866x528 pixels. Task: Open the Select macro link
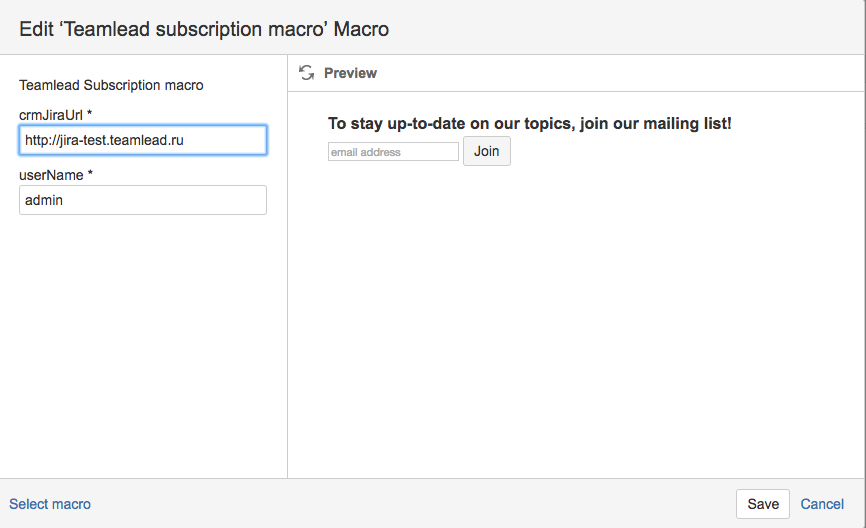pos(50,504)
